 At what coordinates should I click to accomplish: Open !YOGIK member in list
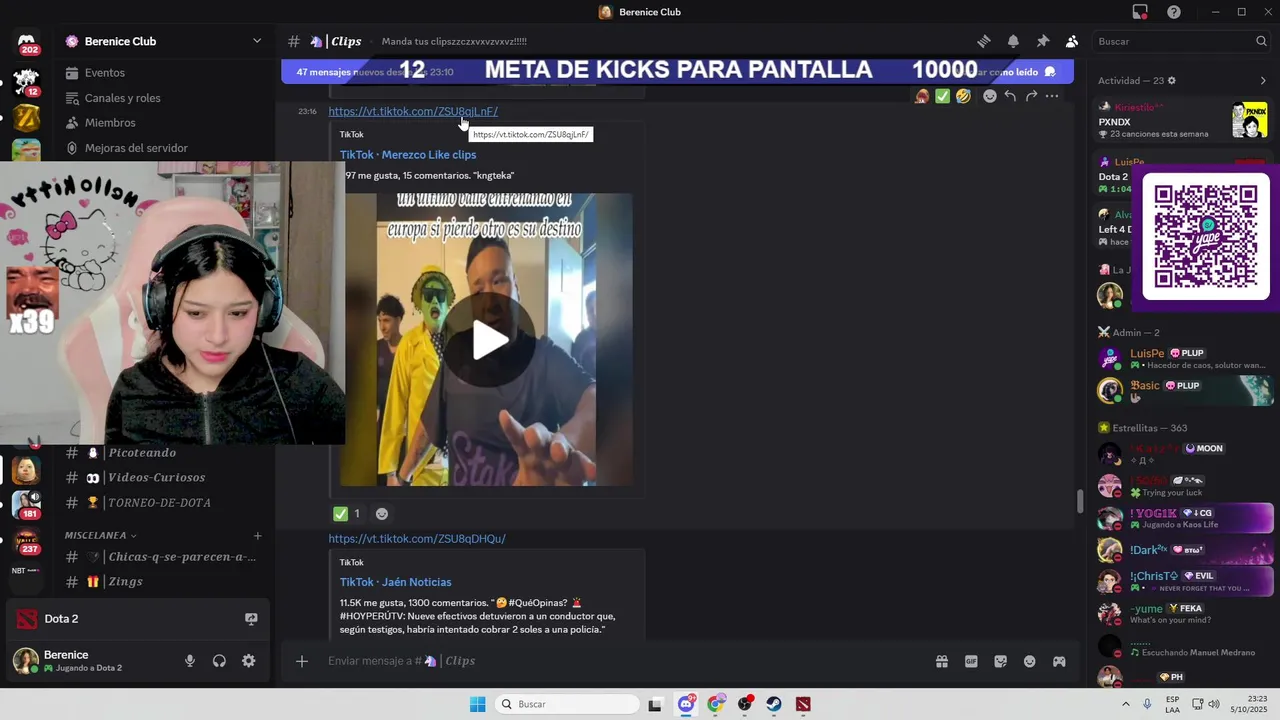(1183, 519)
